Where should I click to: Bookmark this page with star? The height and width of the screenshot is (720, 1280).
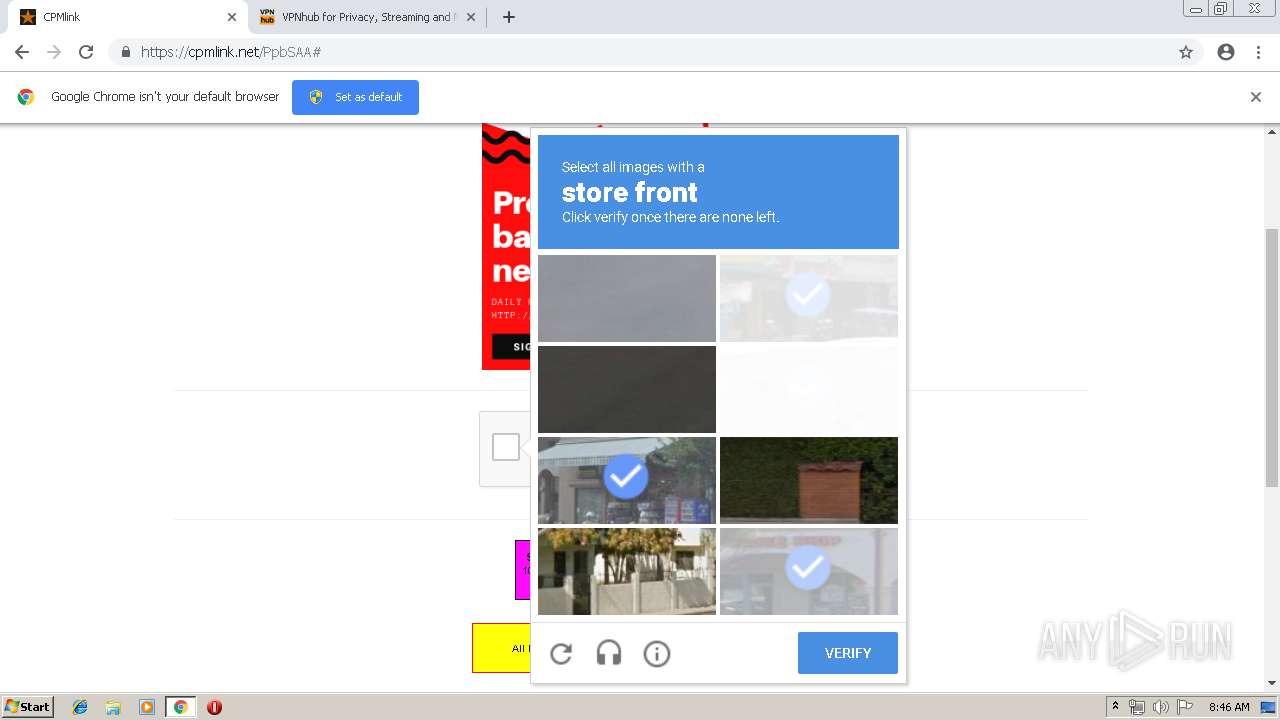pyautogui.click(x=1186, y=52)
